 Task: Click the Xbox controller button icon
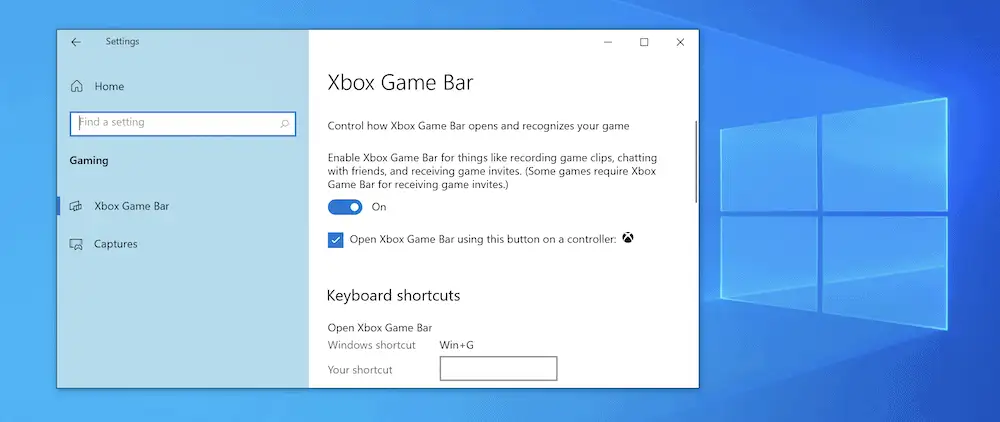[x=628, y=238]
